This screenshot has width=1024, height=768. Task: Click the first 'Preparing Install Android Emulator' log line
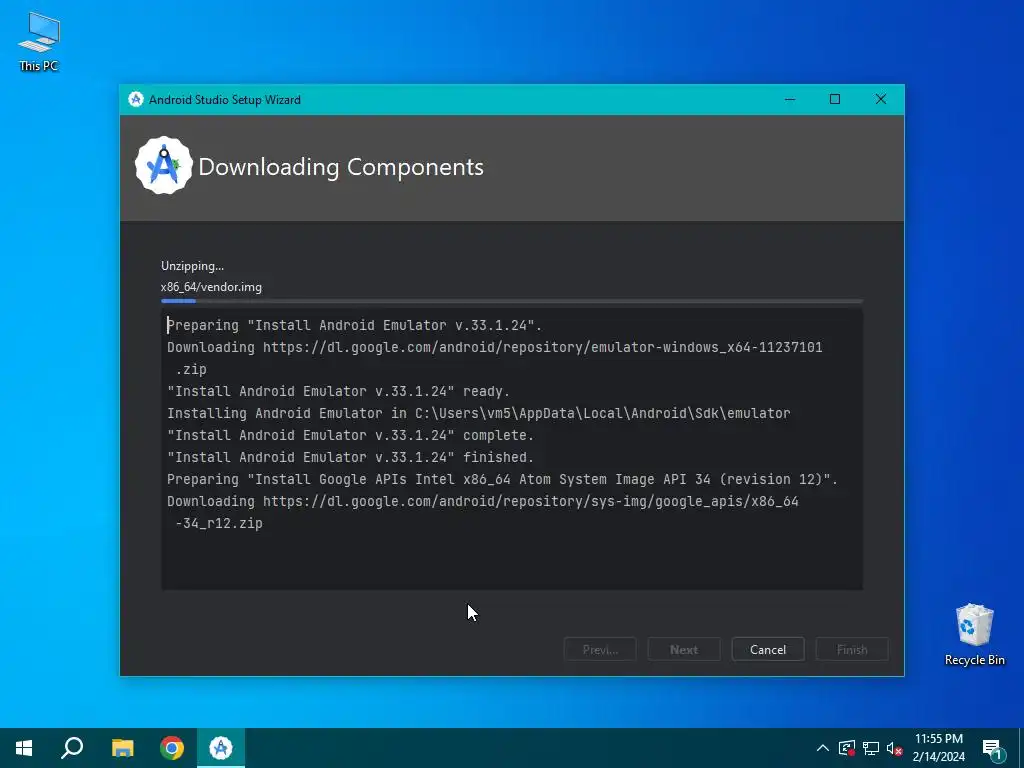point(354,325)
